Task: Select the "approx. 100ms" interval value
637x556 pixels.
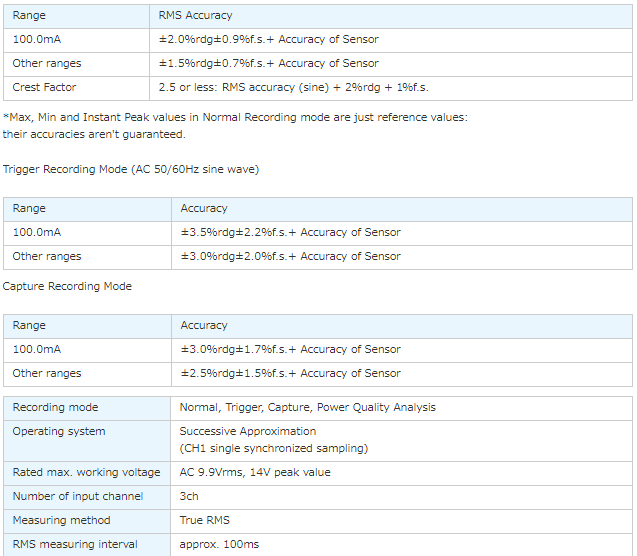Action: point(218,545)
